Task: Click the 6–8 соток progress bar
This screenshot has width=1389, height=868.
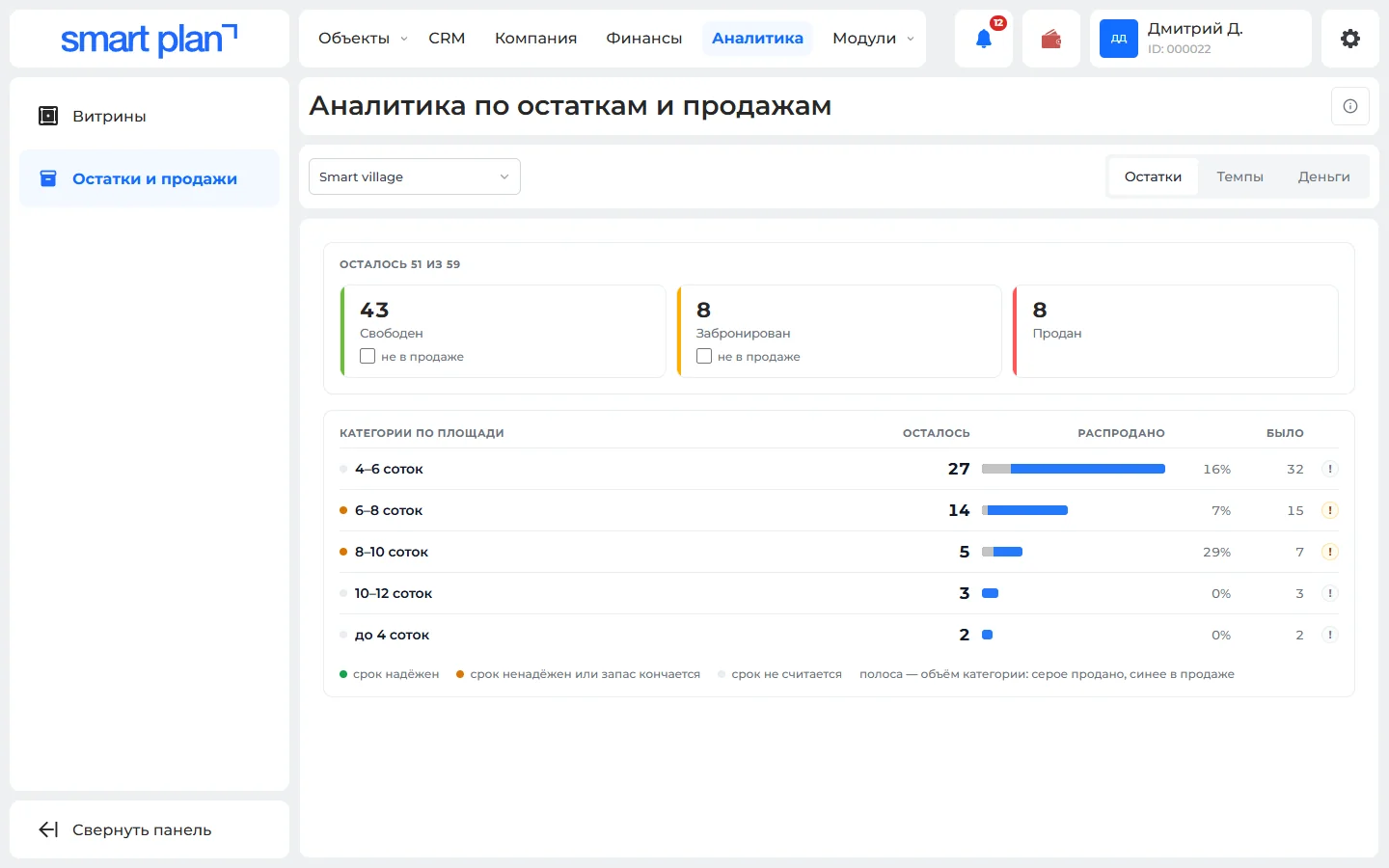Action: point(1024,511)
